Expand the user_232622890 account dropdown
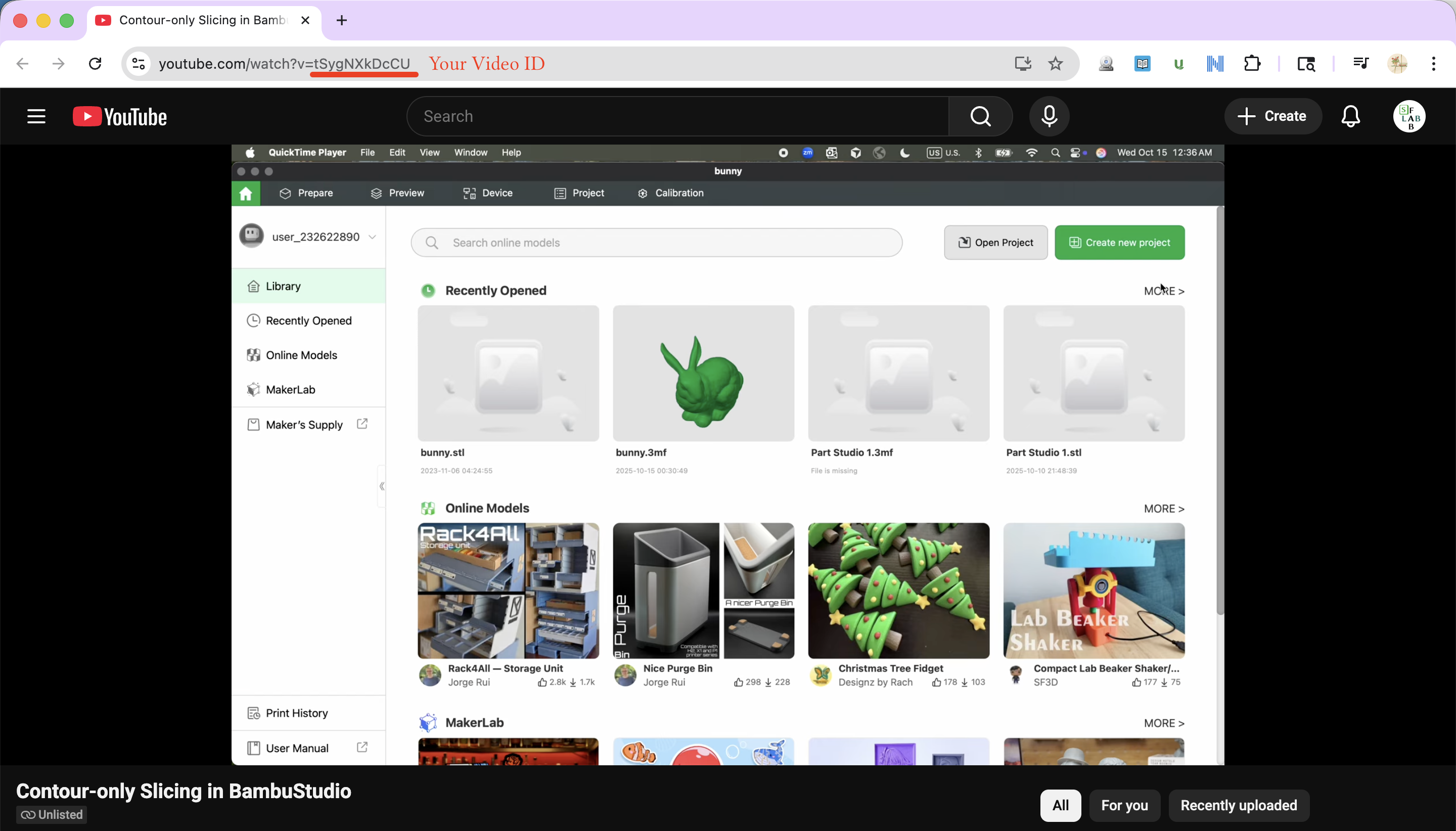This screenshot has height=831, width=1456. click(372, 237)
